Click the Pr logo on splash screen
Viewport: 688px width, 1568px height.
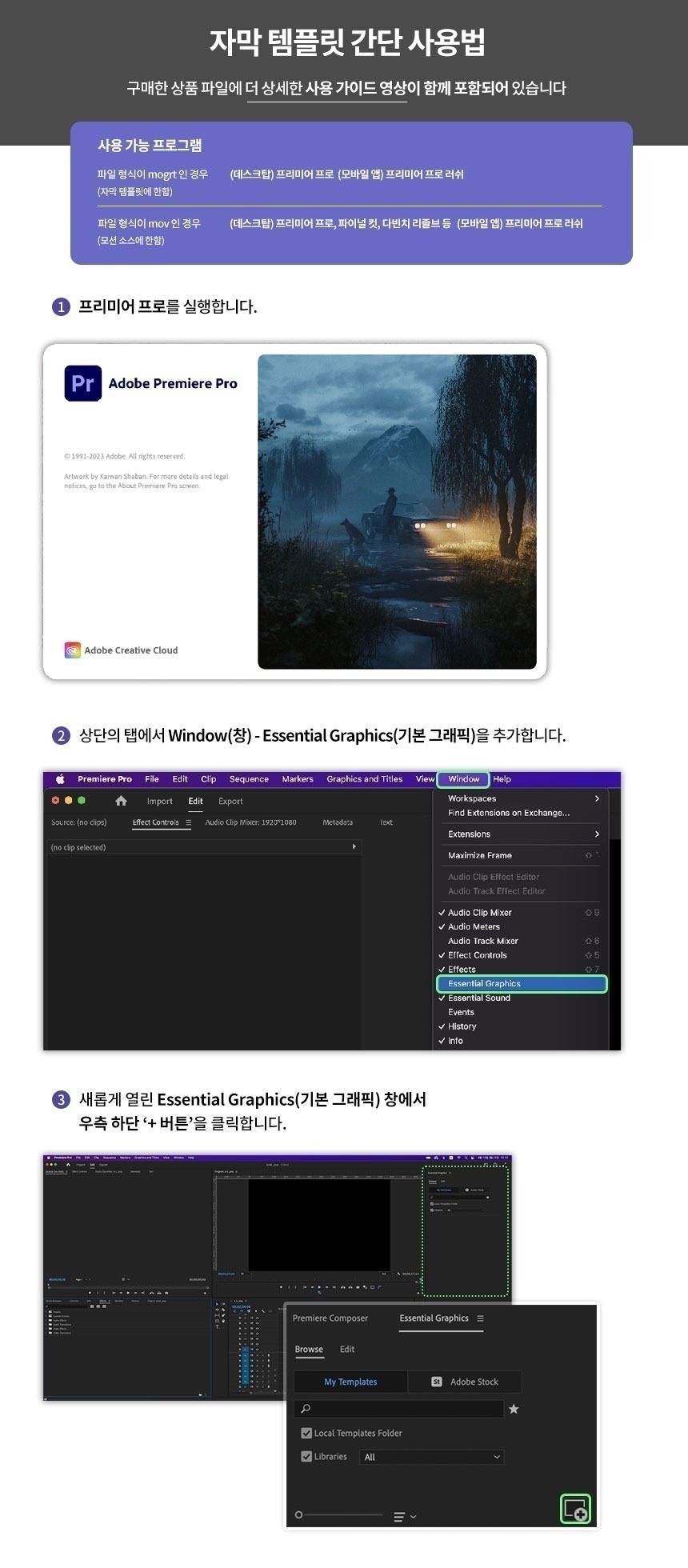coord(83,382)
